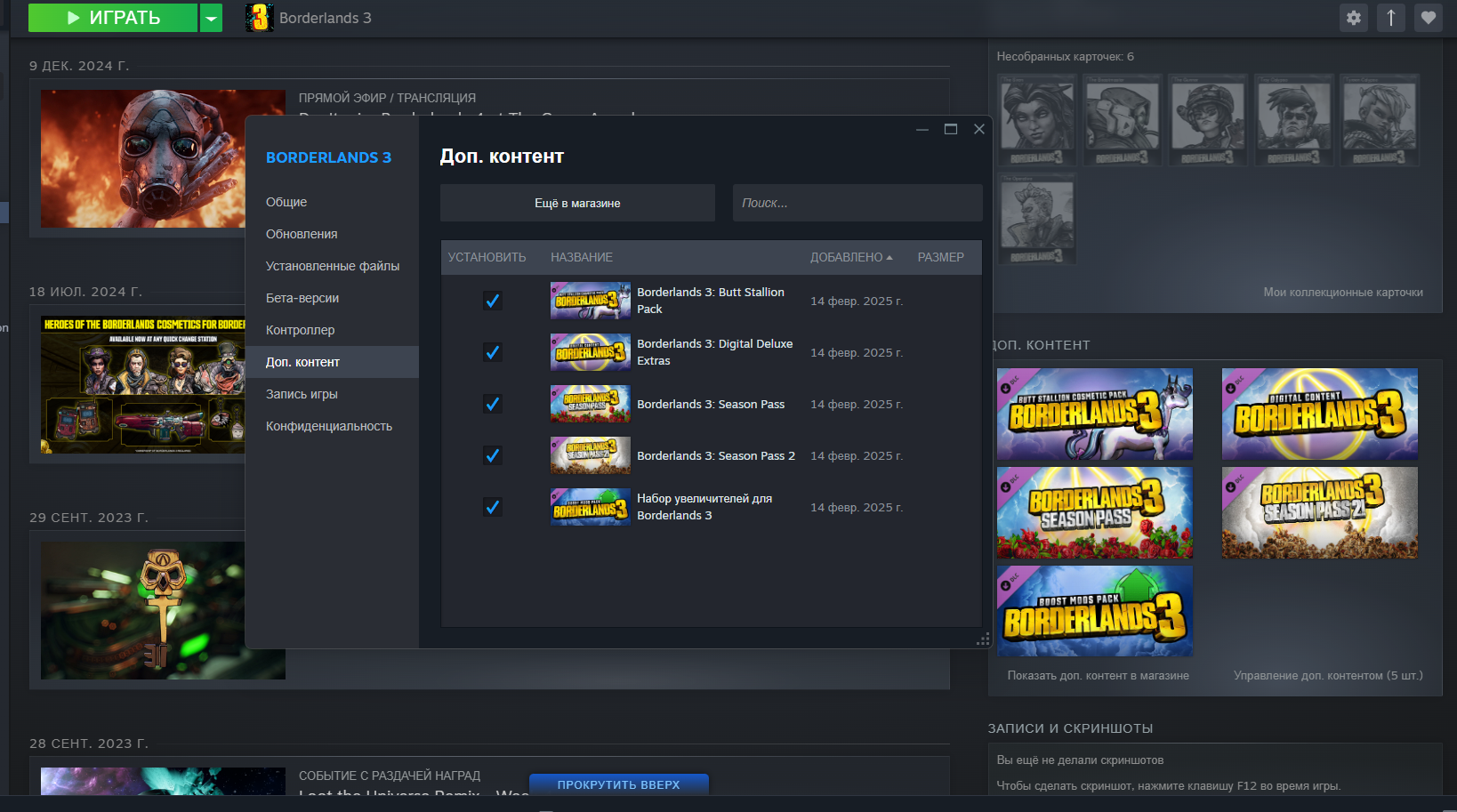Click third uncollected trading card
The width and height of the screenshot is (1457, 812).
1208,120
